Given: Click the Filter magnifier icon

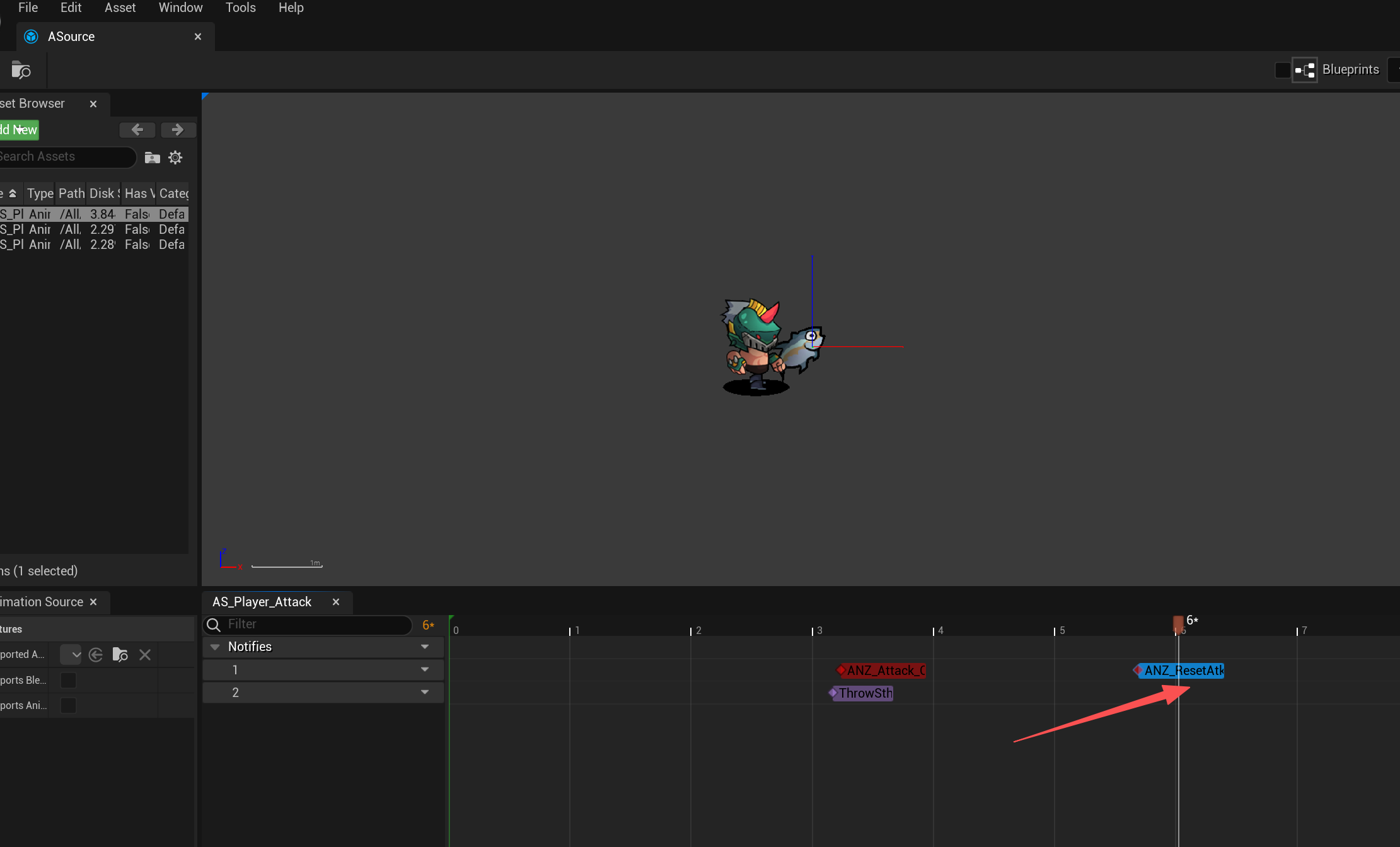Looking at the screenshot, I should (x=214, y=625).
